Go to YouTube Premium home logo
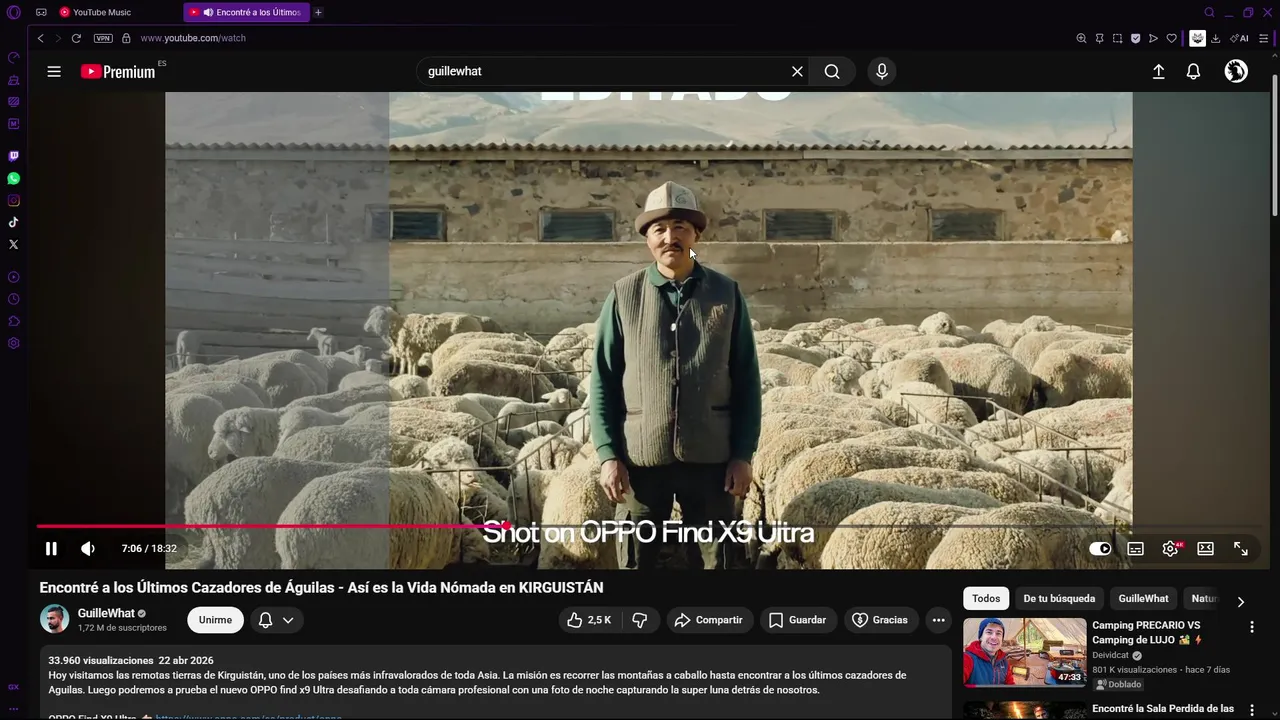1280x720 pixels. click(118, 71)
